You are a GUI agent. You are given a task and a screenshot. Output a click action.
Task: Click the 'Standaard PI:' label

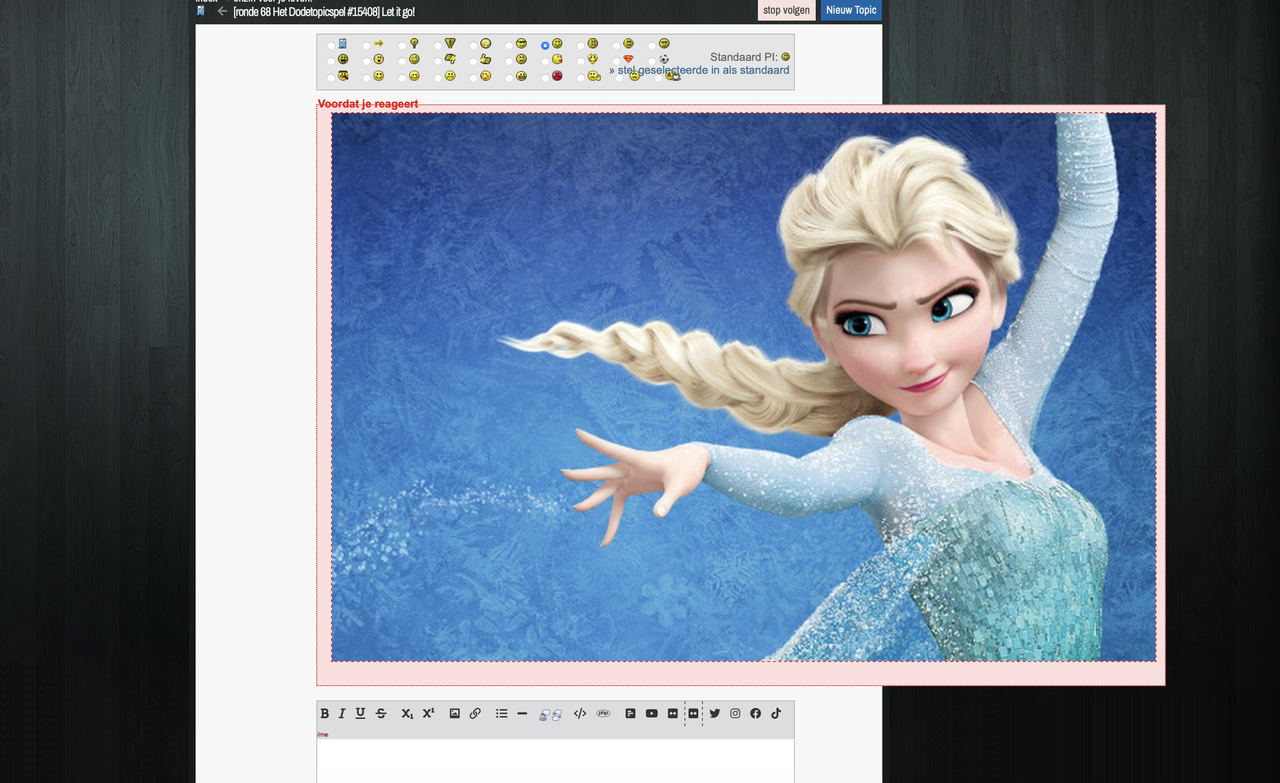point(743,57)
